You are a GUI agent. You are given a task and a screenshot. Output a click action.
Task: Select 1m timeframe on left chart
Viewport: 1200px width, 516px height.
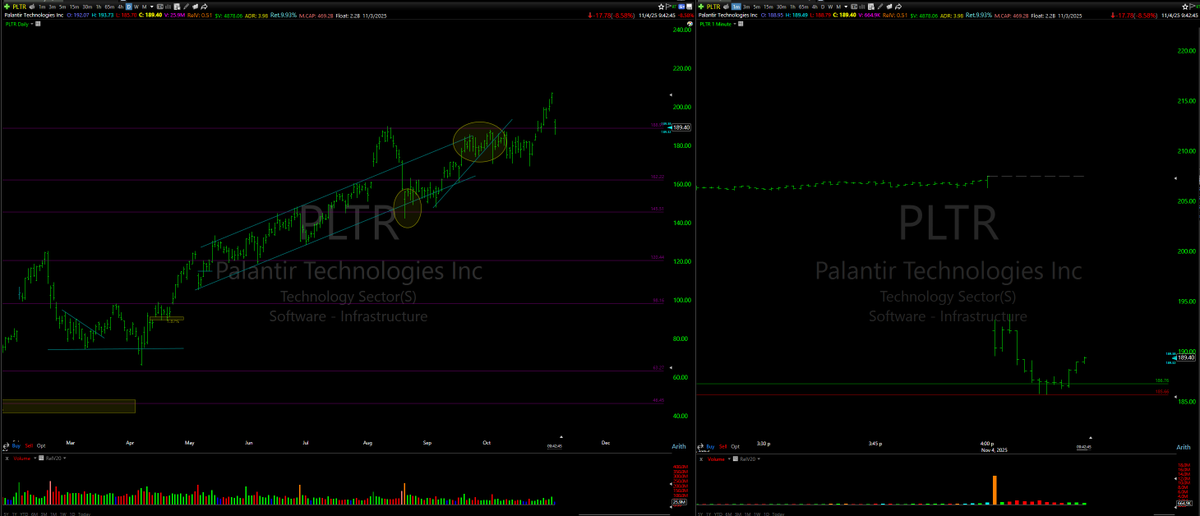coord(42,6)
